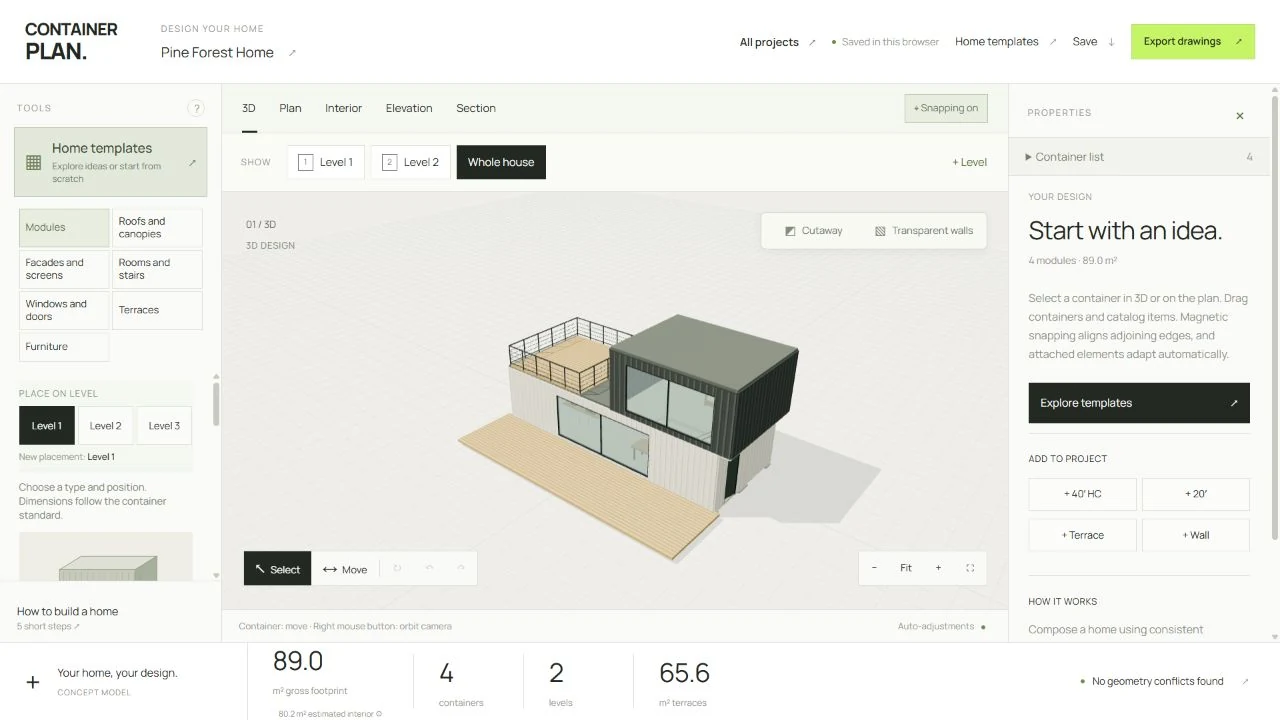The image size is (1280, 720).
Task: Click the container preview thumbnail in Tools
Action: [x=106, y=557]
